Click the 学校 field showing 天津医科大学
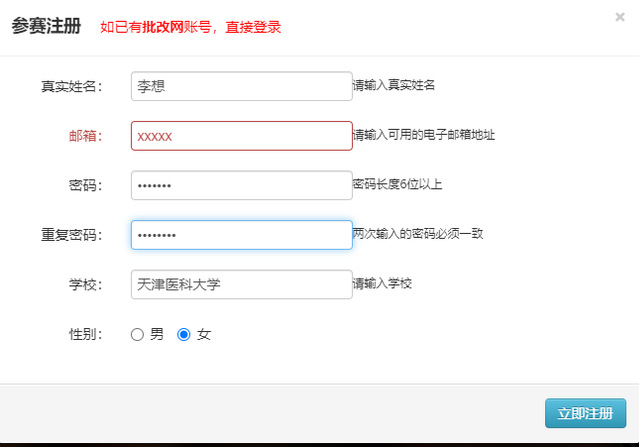Image resolution: width=639 pixels, height=447 pixels. 242,284
